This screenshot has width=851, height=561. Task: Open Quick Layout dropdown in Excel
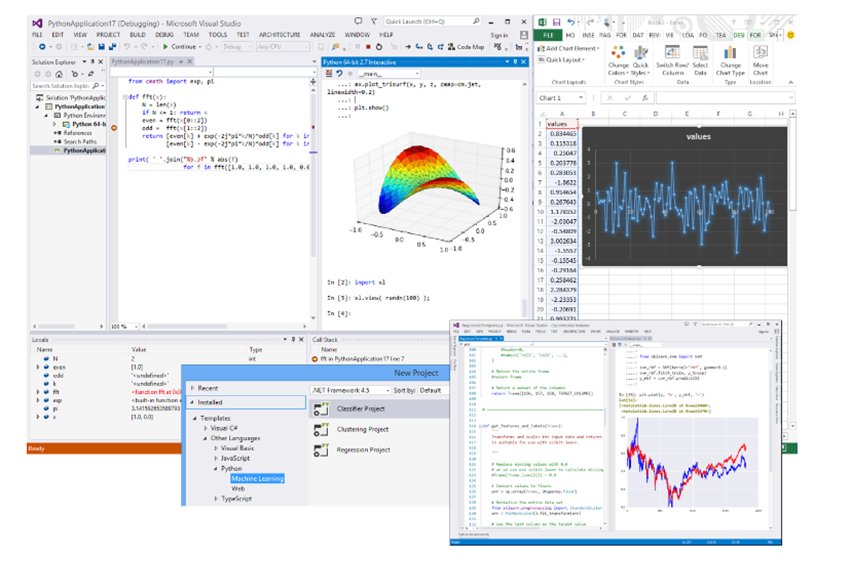click(562, 60)
